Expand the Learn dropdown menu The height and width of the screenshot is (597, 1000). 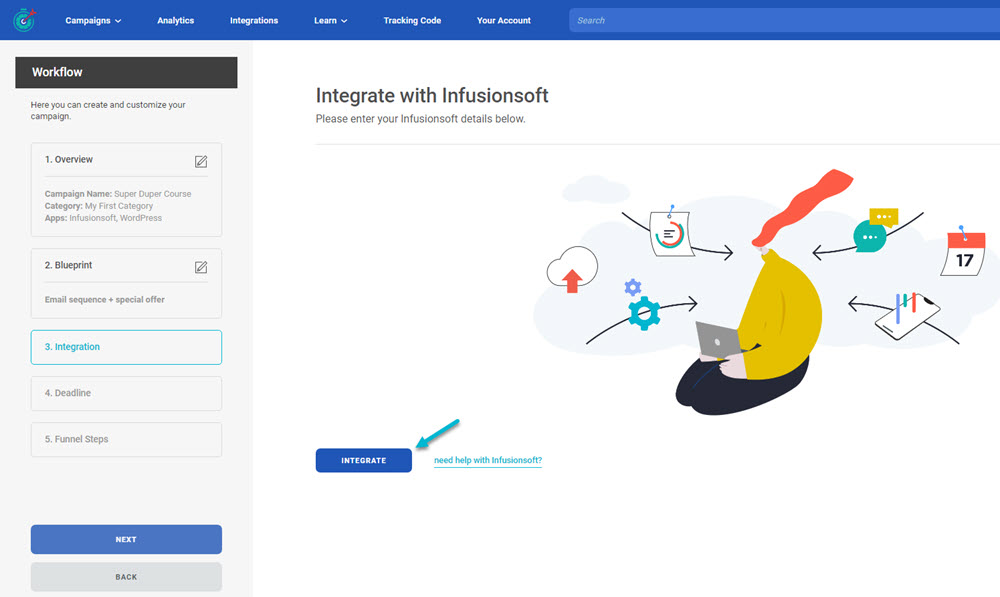click(330, 20)
